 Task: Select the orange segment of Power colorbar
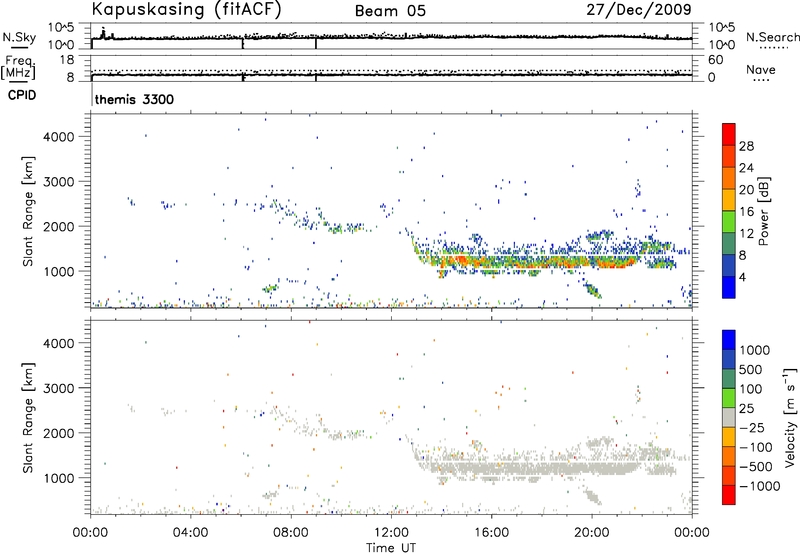pyautogui.click(x=729, y=179)
